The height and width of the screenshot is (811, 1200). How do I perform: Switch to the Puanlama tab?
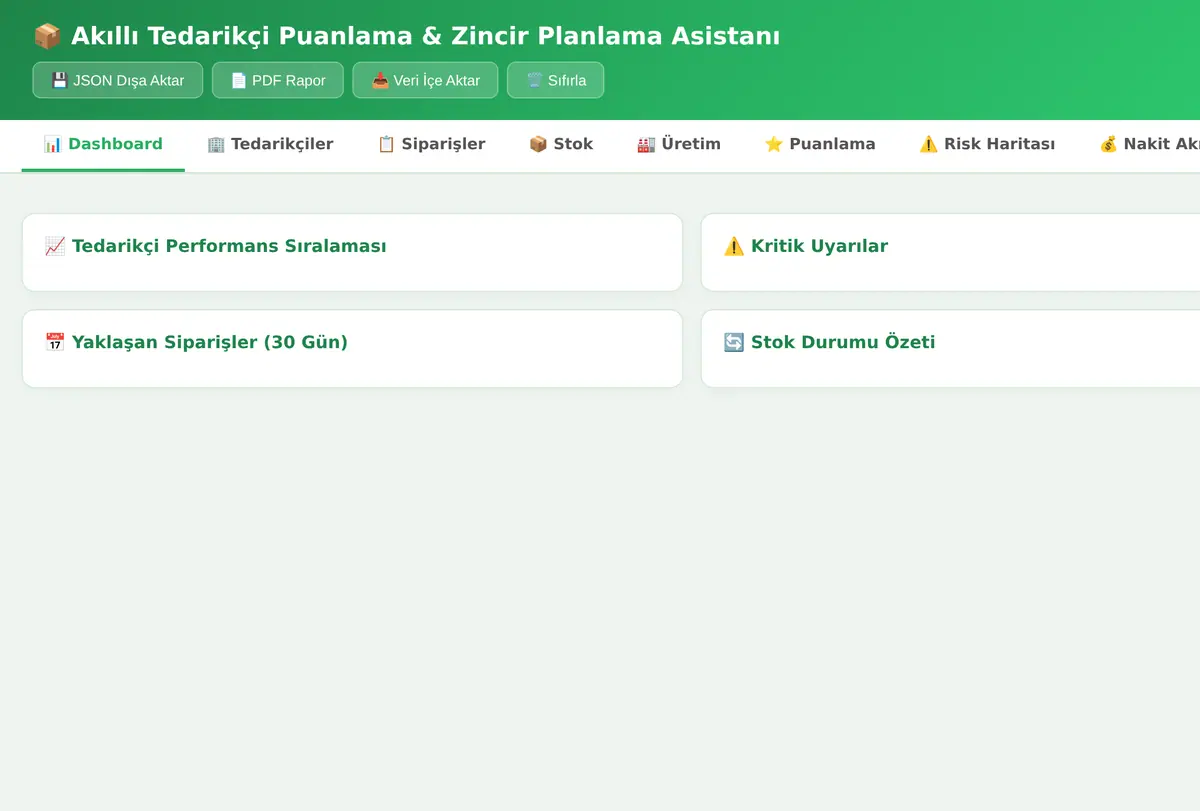click(x=820, y=144)
